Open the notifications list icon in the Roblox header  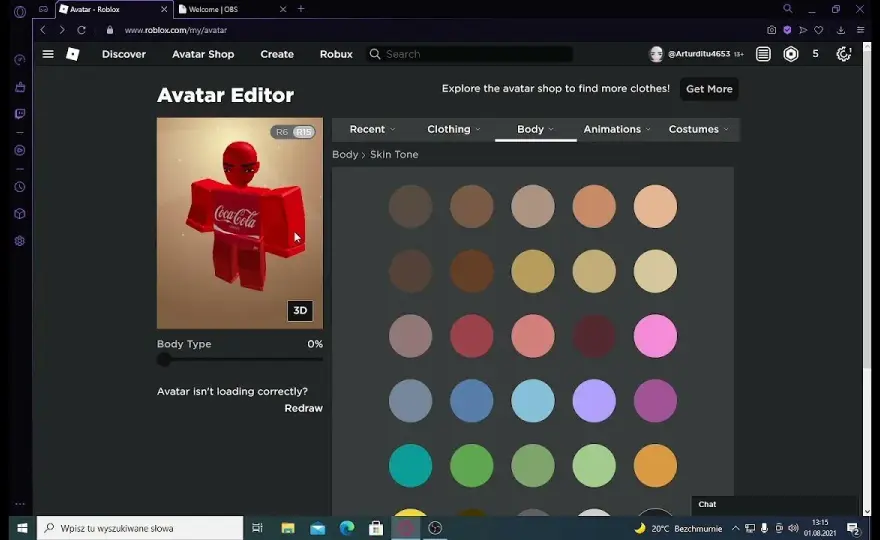click(x=763, y=54)
